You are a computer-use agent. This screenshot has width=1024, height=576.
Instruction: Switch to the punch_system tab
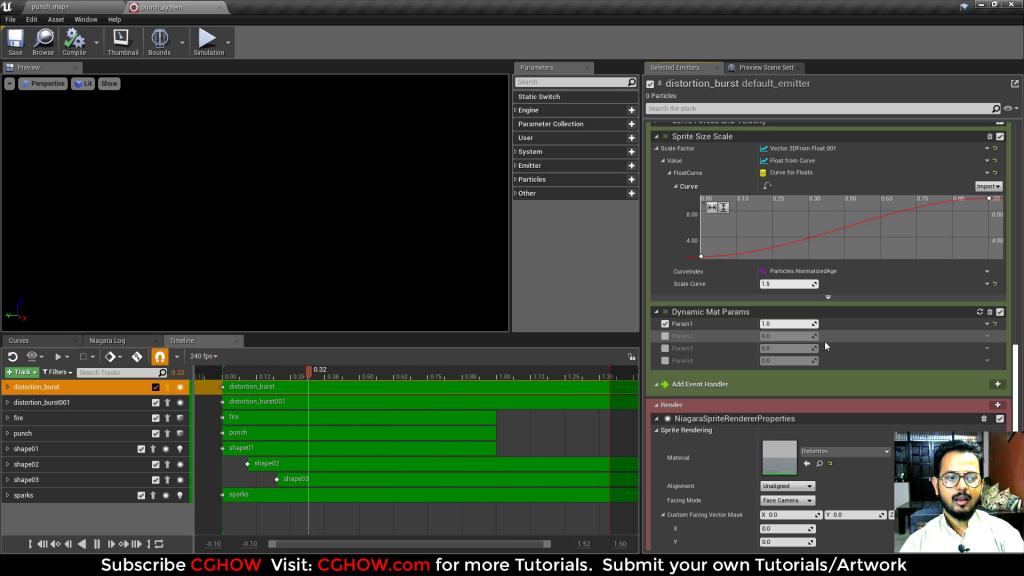(x=160, y=7)
